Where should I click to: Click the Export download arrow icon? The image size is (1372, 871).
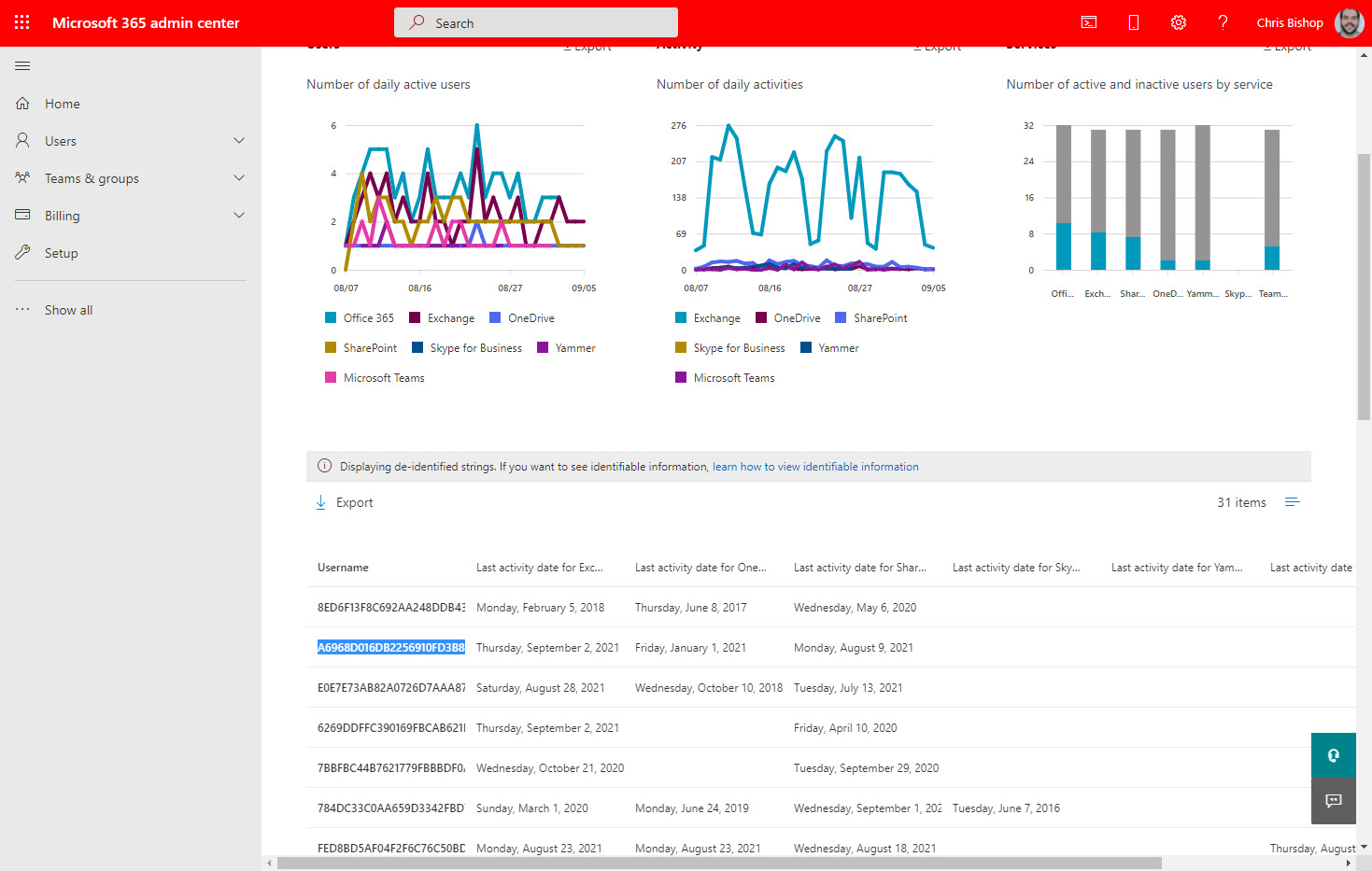tap(320, 502)
